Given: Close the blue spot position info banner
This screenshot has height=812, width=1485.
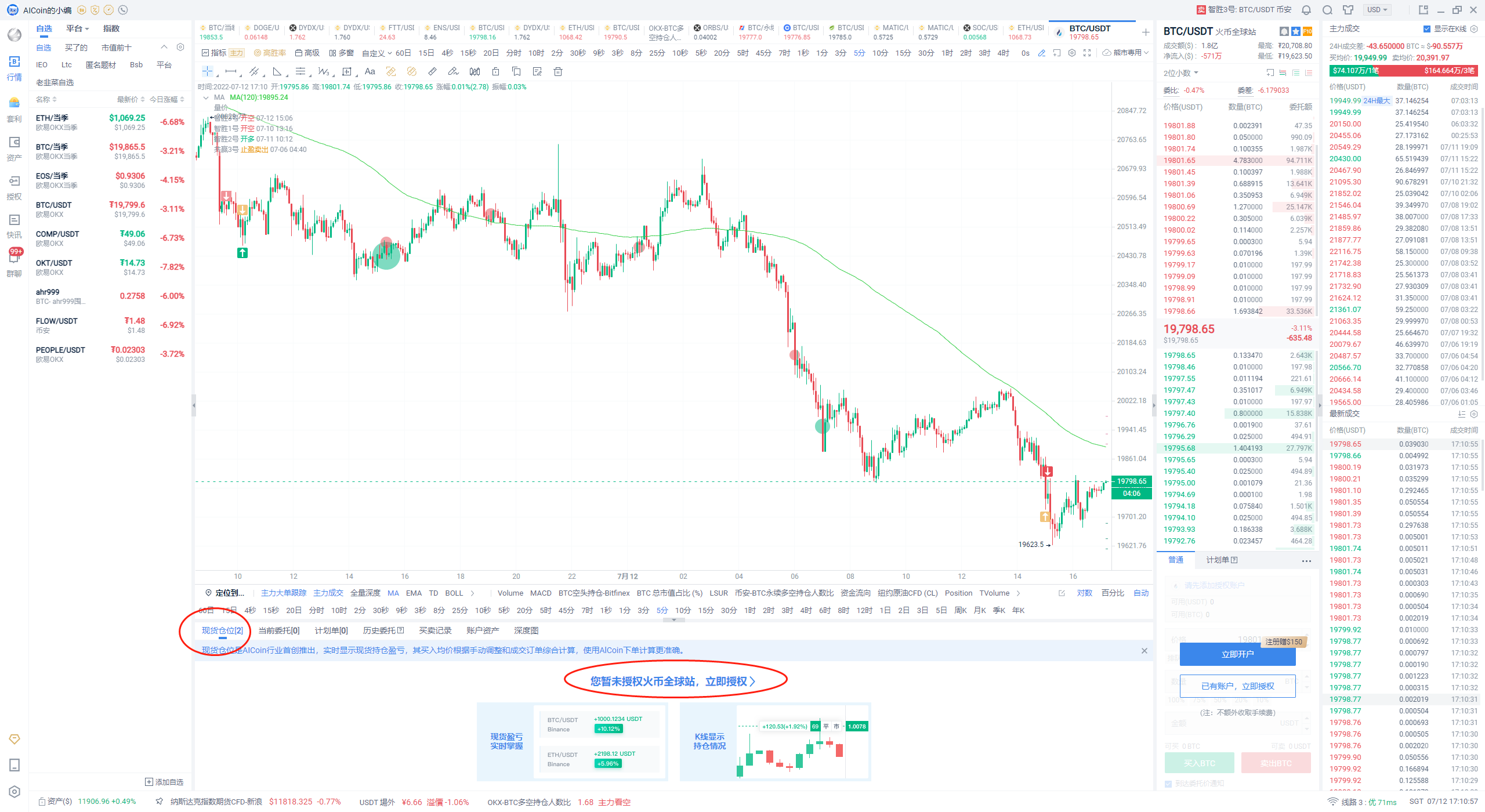Looking at the screenshot, I should point(1144,651).
